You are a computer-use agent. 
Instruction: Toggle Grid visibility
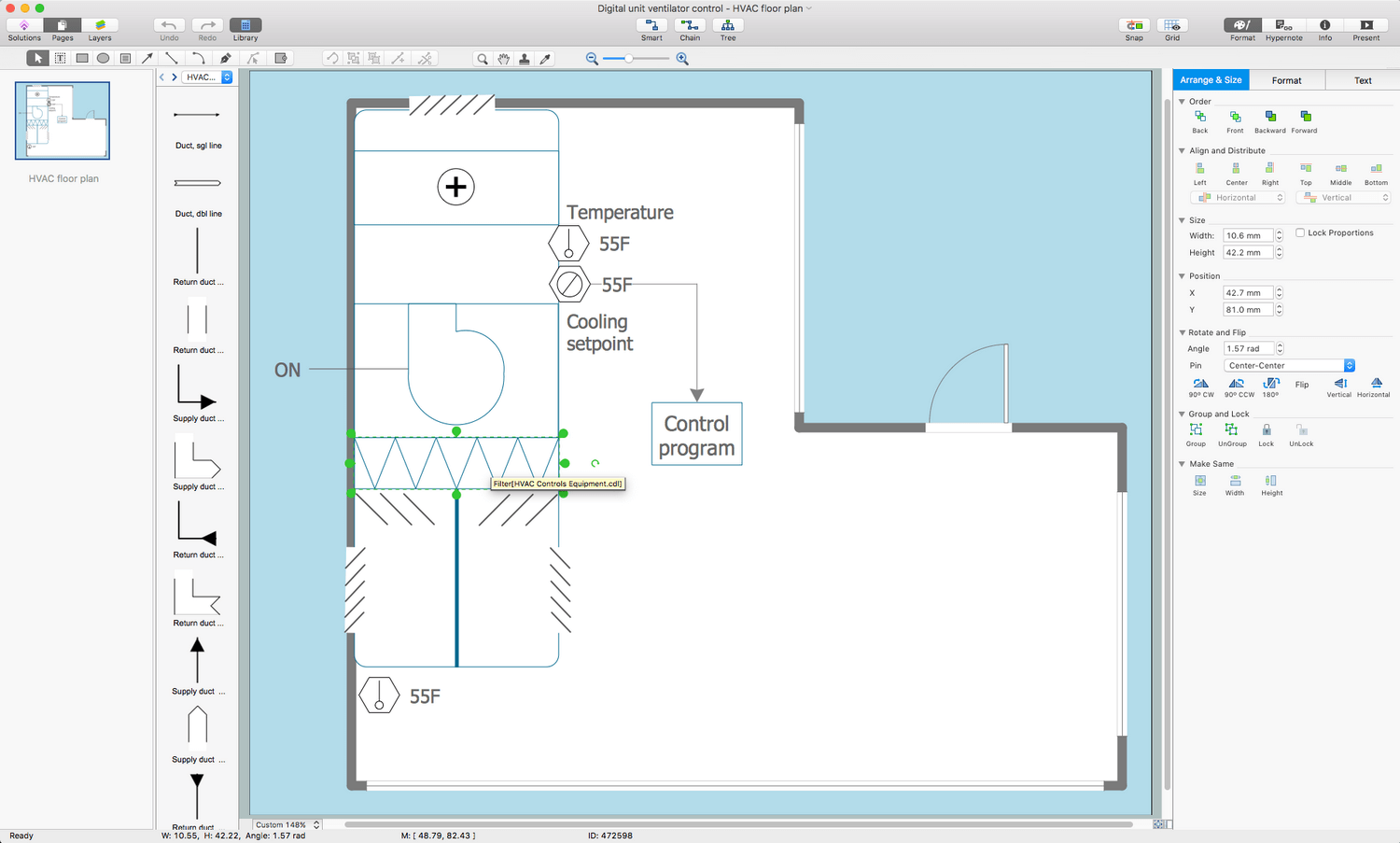click(1172, 25)
